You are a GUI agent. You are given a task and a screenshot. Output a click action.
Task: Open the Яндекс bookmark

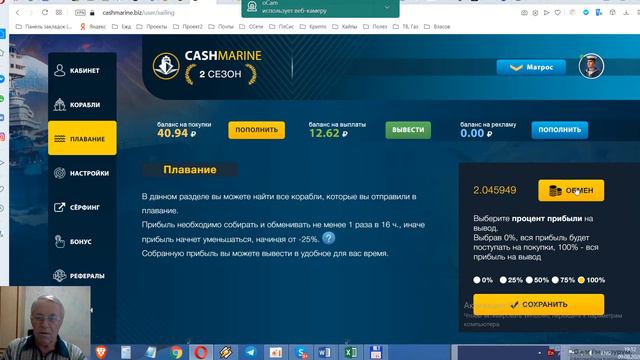[x=93, y=27]
